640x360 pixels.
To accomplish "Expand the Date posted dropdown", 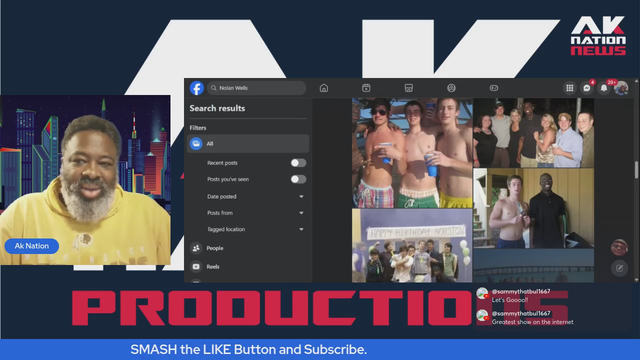I will coord(301,197).
